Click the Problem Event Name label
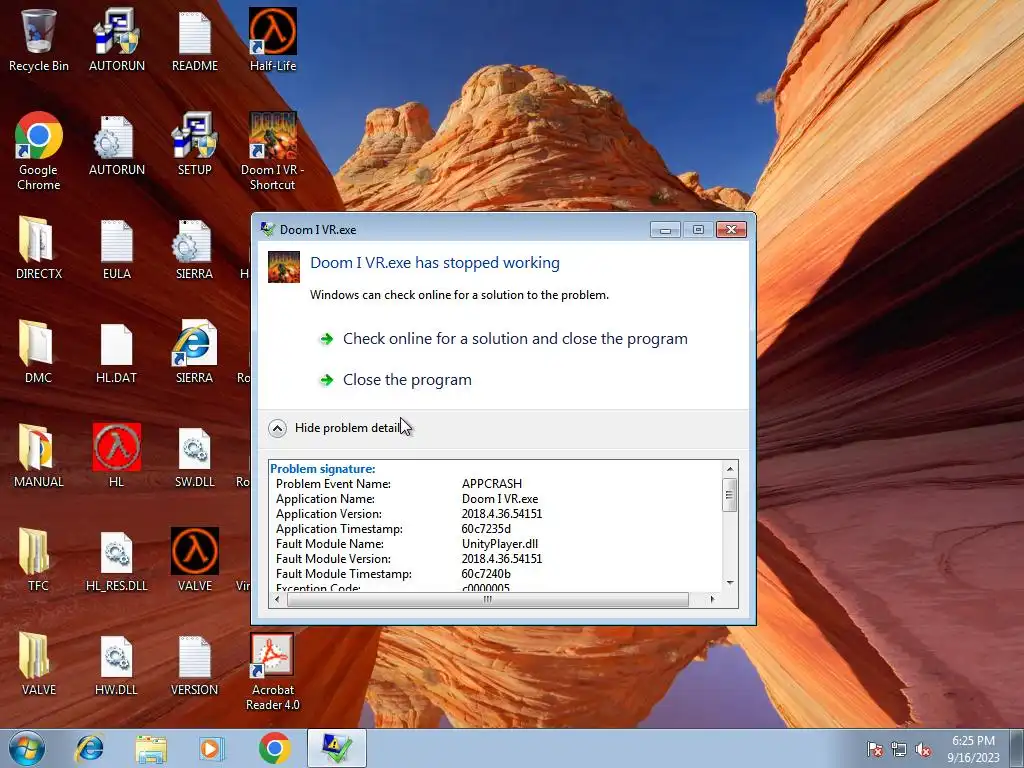 point(333,484)
